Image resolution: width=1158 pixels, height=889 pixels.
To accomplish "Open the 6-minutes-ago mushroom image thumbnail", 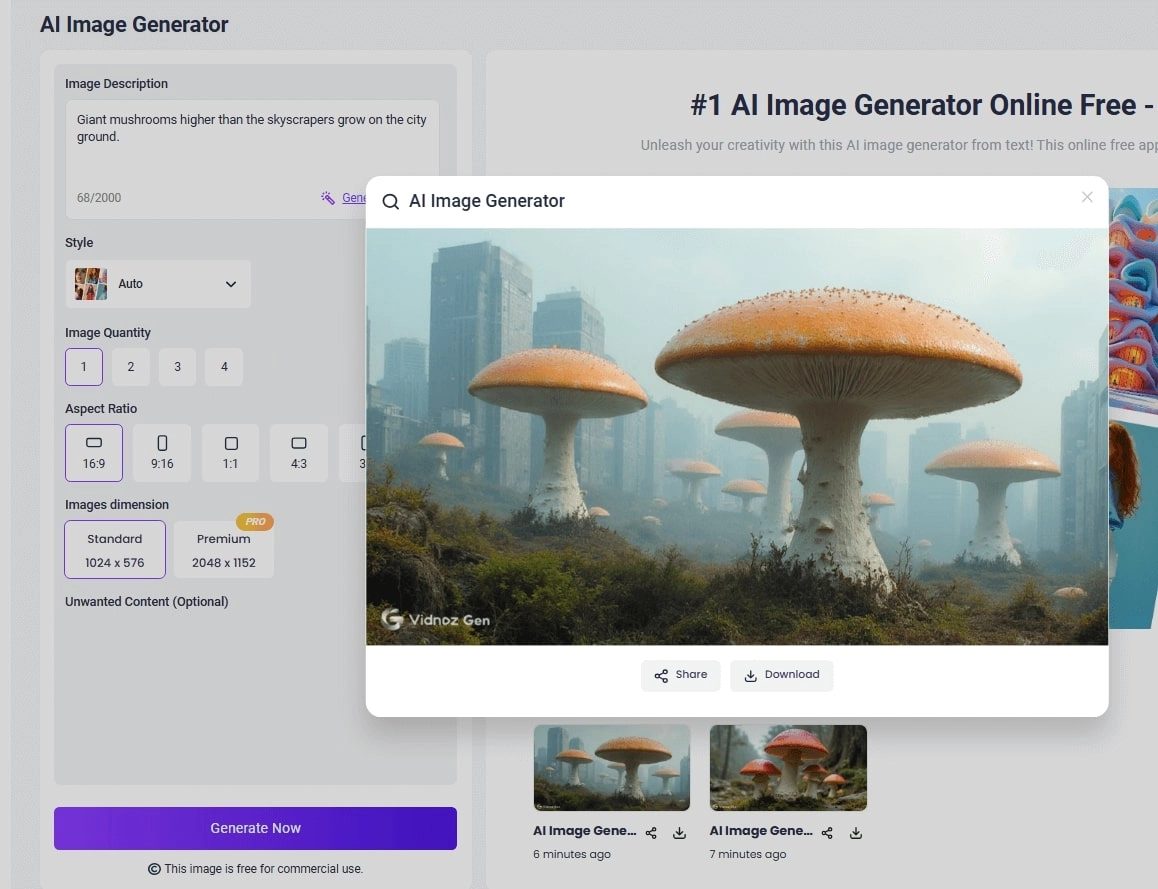I will [x=611, y=767].
